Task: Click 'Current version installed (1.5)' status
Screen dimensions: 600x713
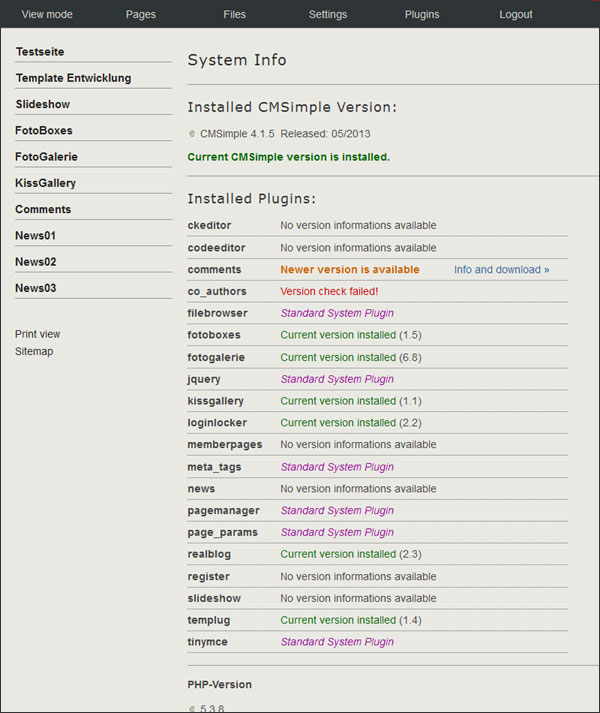Action: tap(351, 335)
